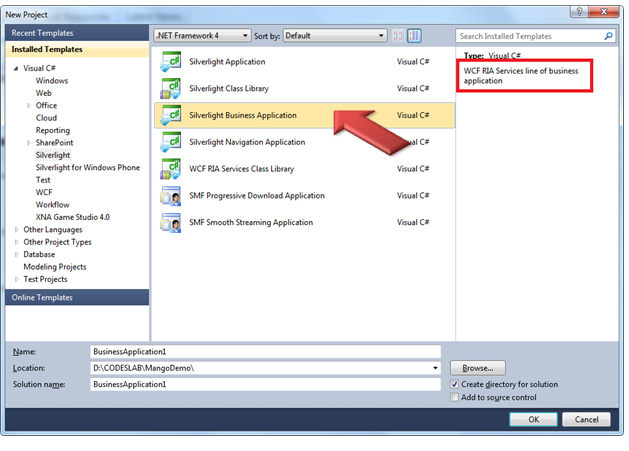Click the Silverlight Application template icon
Viewport: 629px width, 451px height.
coord(170,62)
